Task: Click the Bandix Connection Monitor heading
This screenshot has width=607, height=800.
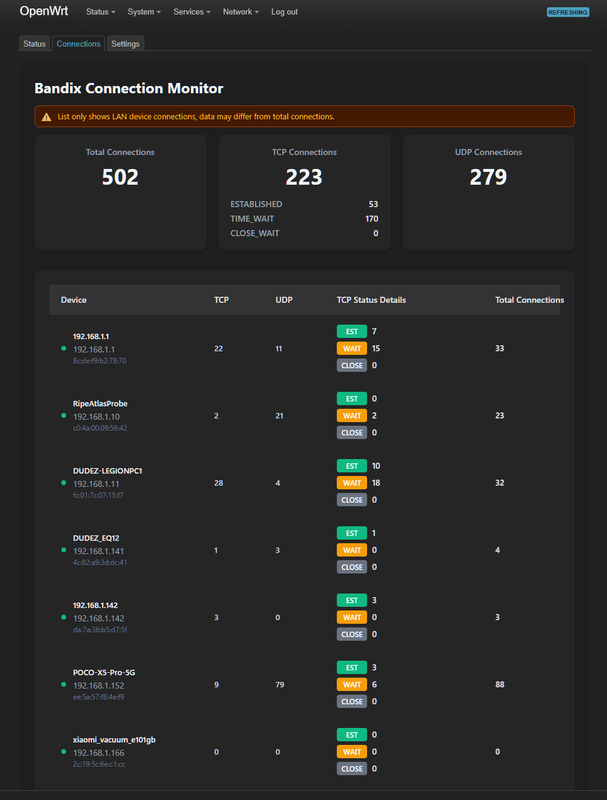Action: coord(129,88)
